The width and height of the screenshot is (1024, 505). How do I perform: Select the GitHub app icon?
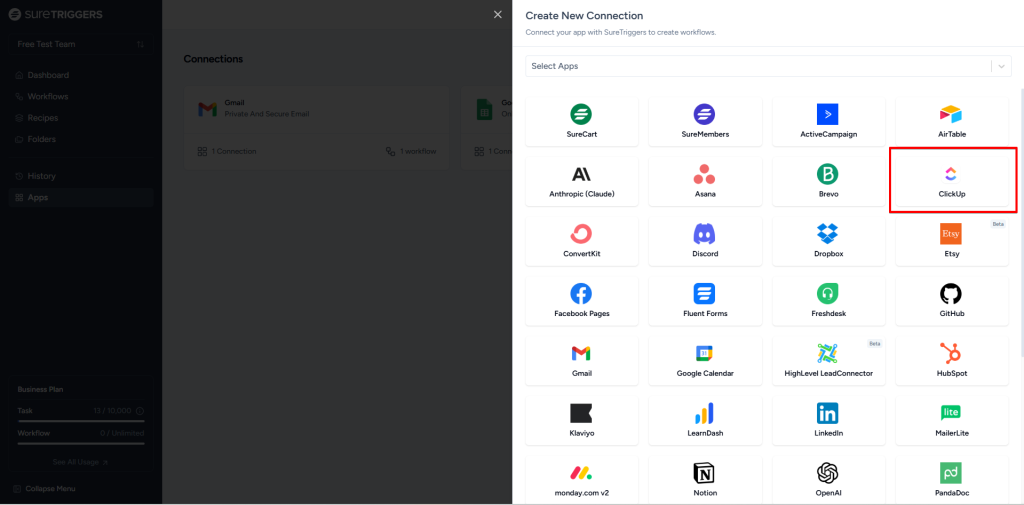coord(950,294)
